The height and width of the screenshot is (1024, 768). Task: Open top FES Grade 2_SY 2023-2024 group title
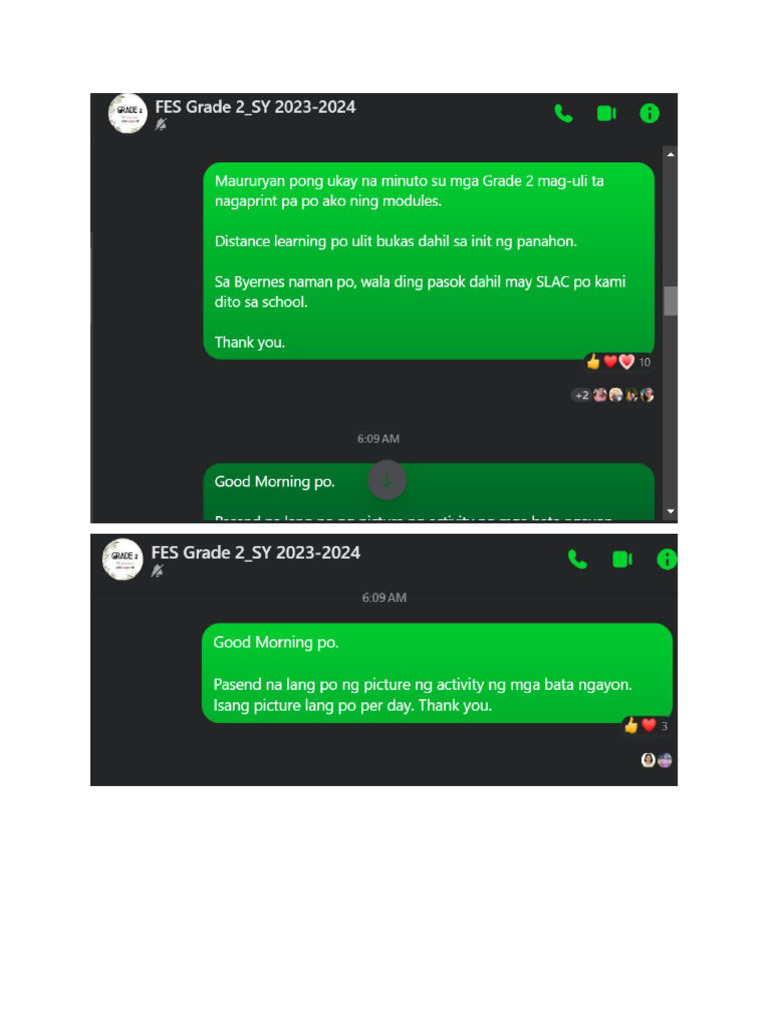point(255,107)
